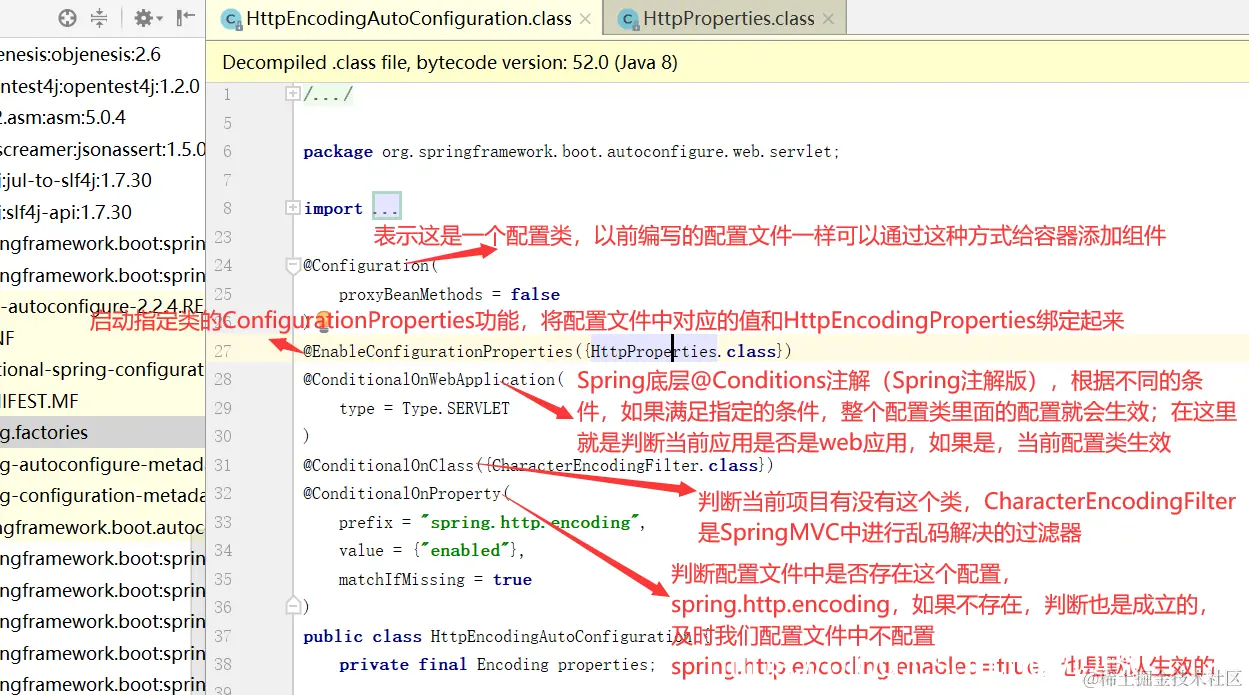Click the @Configuration annotation in code
The width and height of the screenshot is (1249, 695).
366,266
